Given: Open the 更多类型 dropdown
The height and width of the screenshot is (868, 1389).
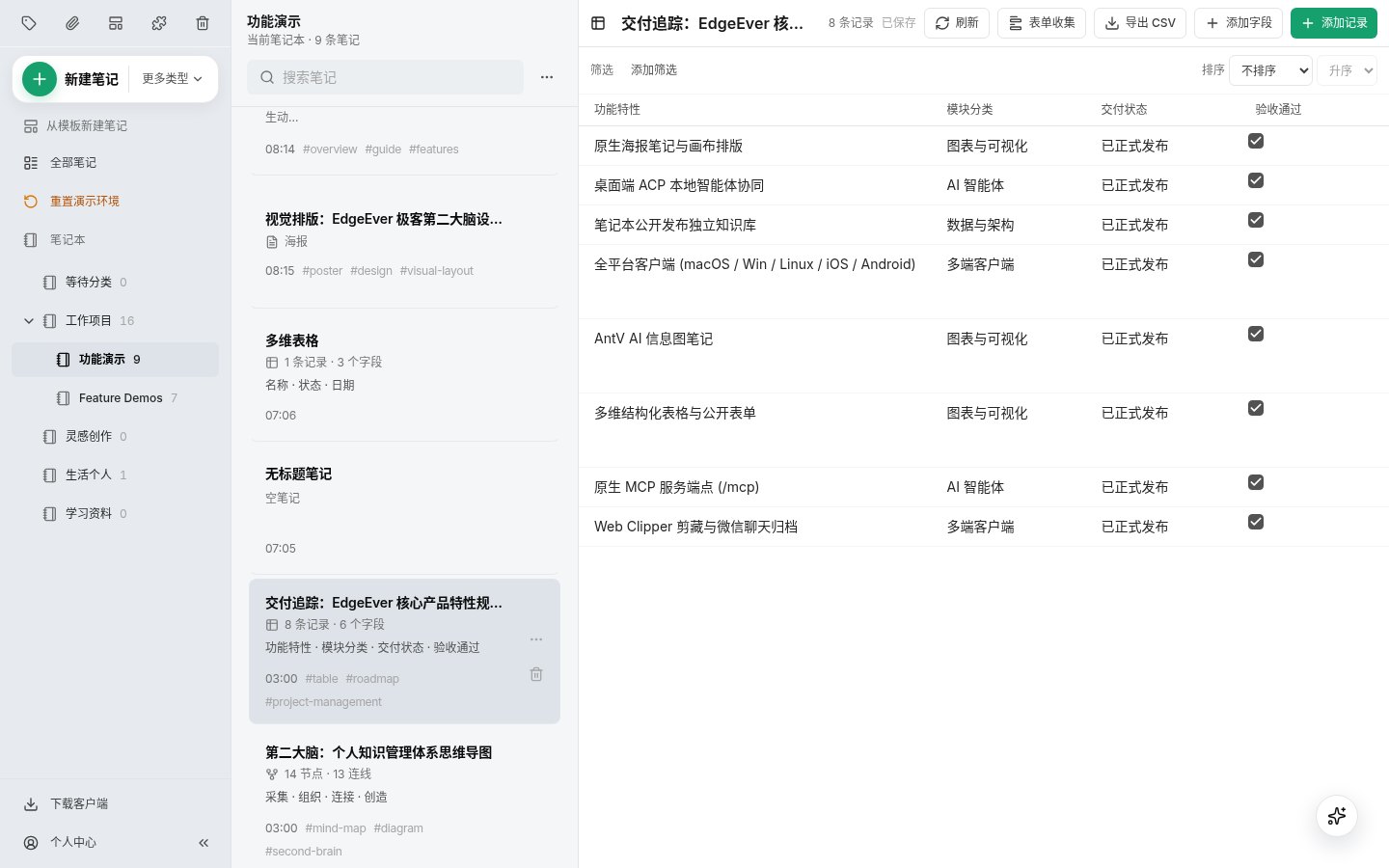Looking at the screenshot, I should point(172,79).
